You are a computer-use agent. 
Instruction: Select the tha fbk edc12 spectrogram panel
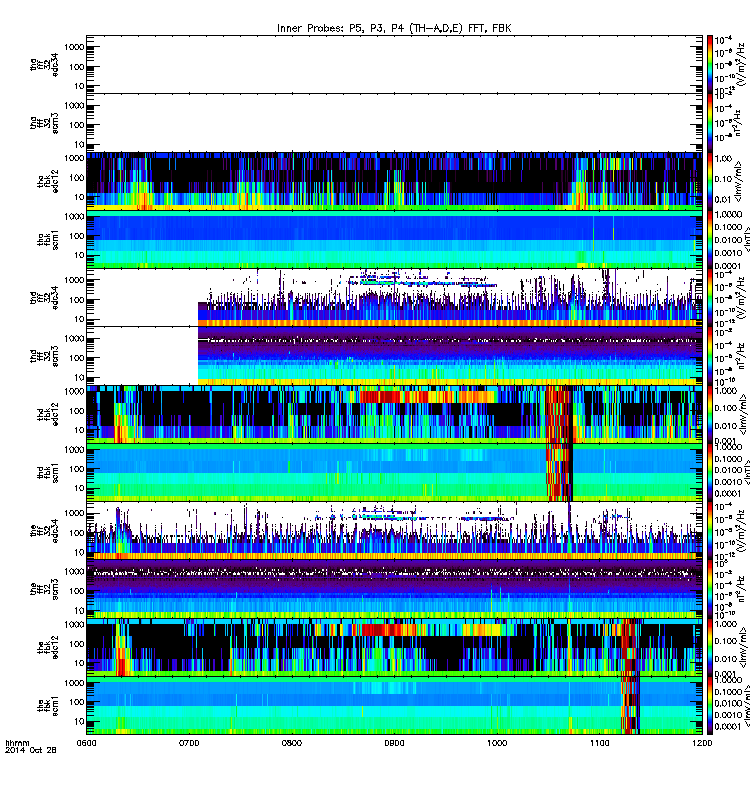point(394,181)
